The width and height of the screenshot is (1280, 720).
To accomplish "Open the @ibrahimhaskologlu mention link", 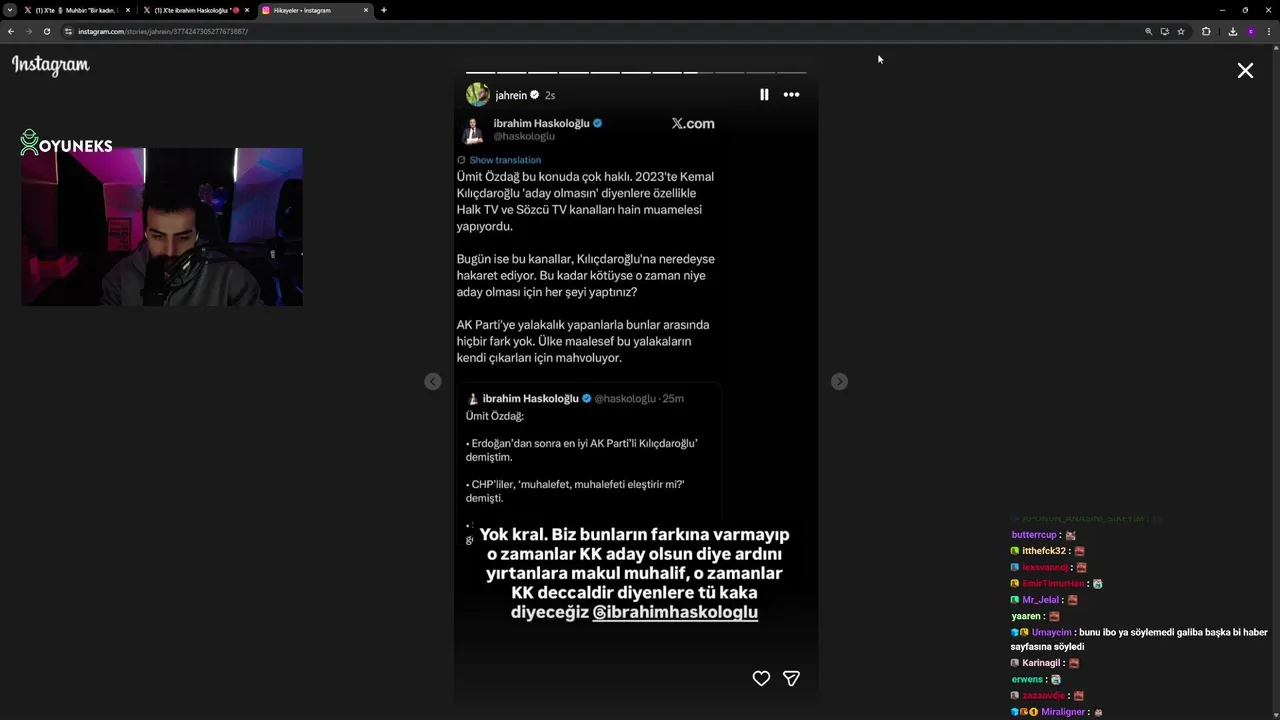I will coord(675,612).
